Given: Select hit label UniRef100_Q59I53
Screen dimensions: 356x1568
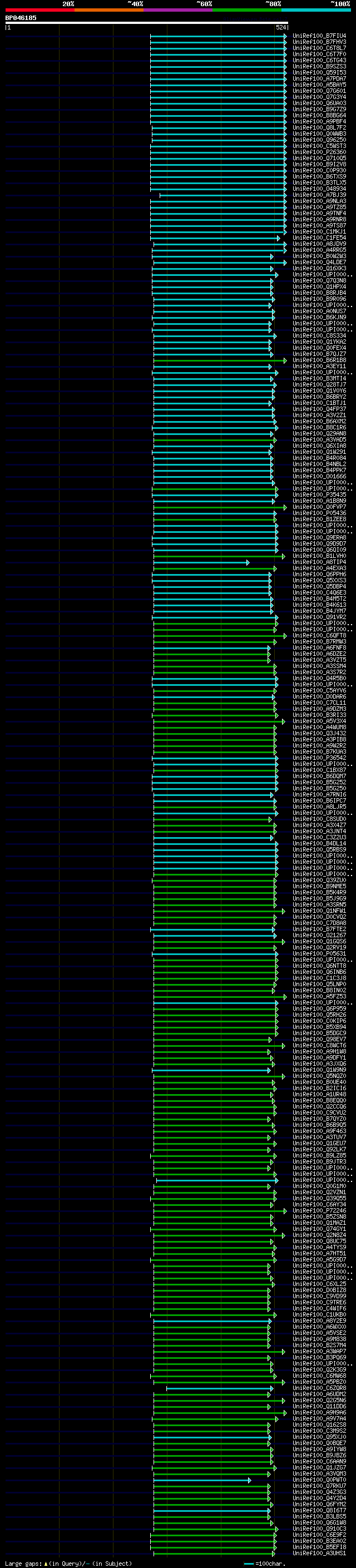Looking at the screenshot, I should click(319, 72).
